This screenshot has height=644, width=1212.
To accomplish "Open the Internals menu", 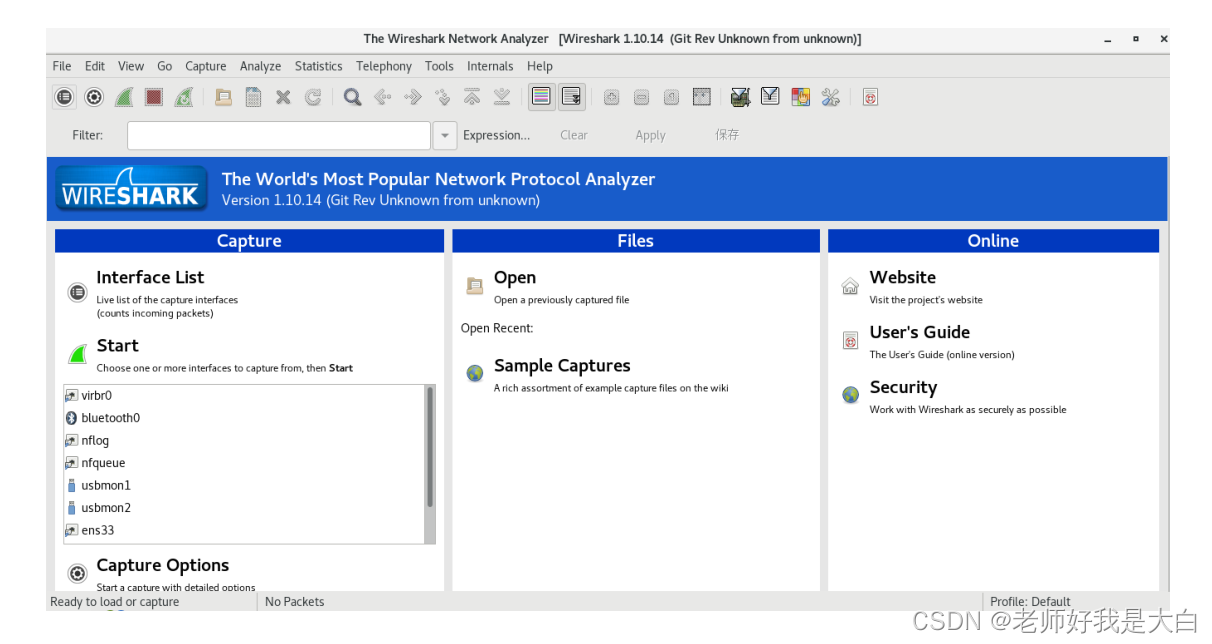I will point(490,66).
